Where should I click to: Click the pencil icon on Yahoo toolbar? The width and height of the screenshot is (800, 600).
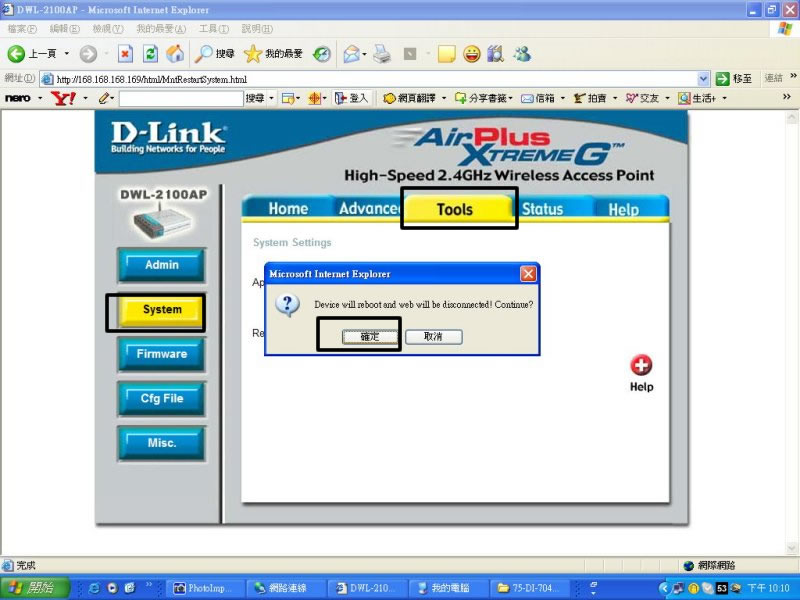pos(104,98)
